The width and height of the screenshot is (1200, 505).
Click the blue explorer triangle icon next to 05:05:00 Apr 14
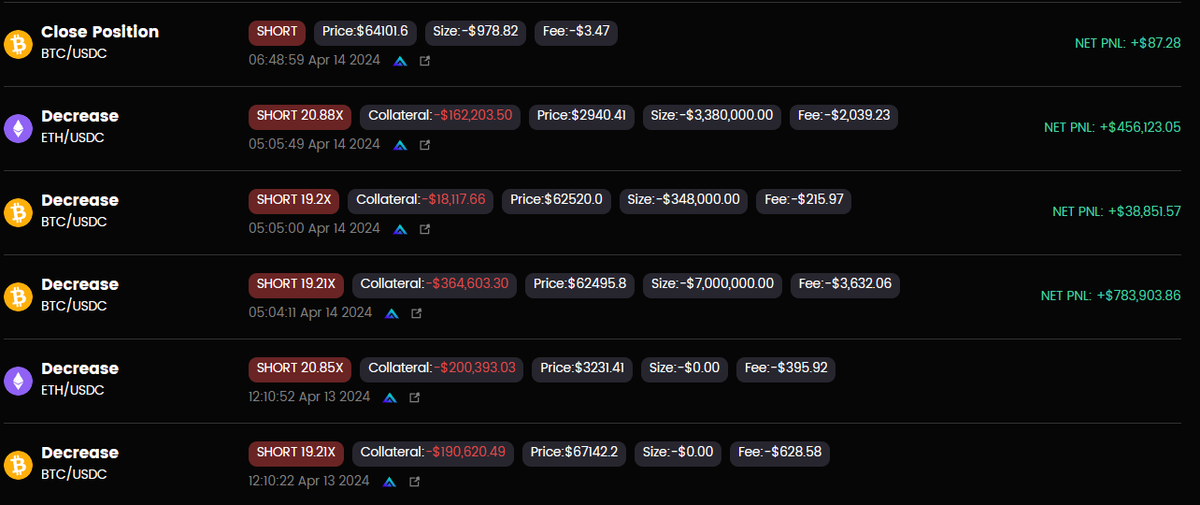tap(400, 229)
